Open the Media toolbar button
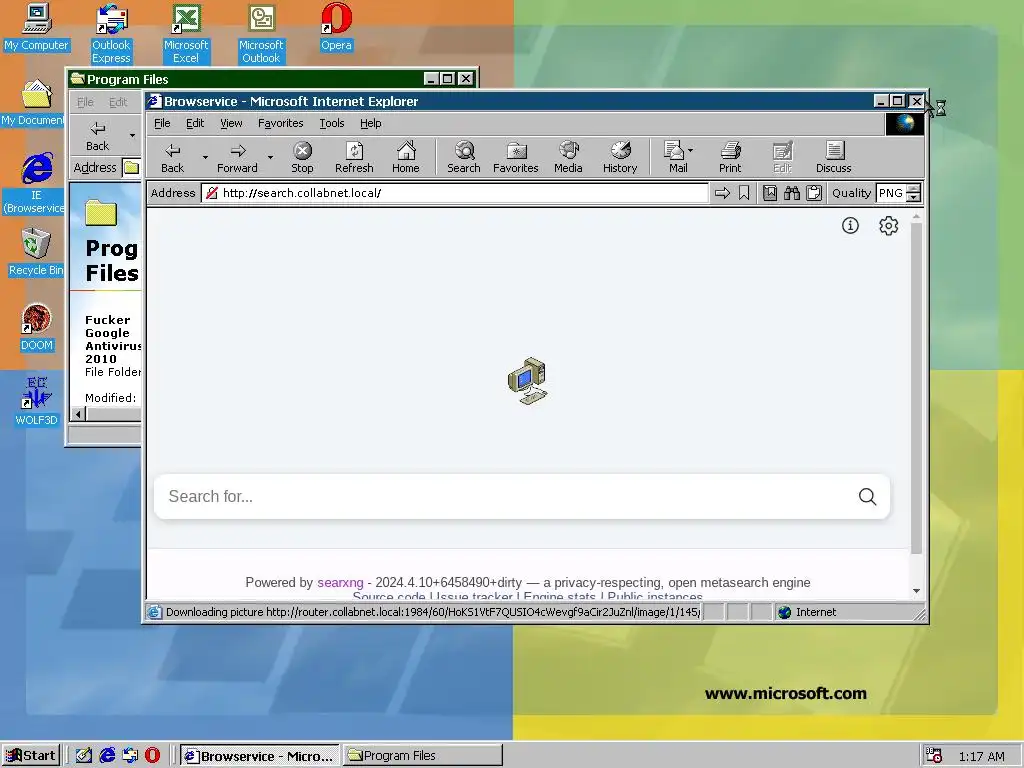Viewport: 1024px width, 768px height. [568, 157]
